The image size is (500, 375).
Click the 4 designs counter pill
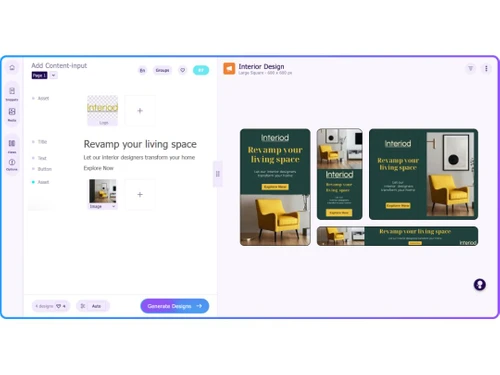point(51,306)
